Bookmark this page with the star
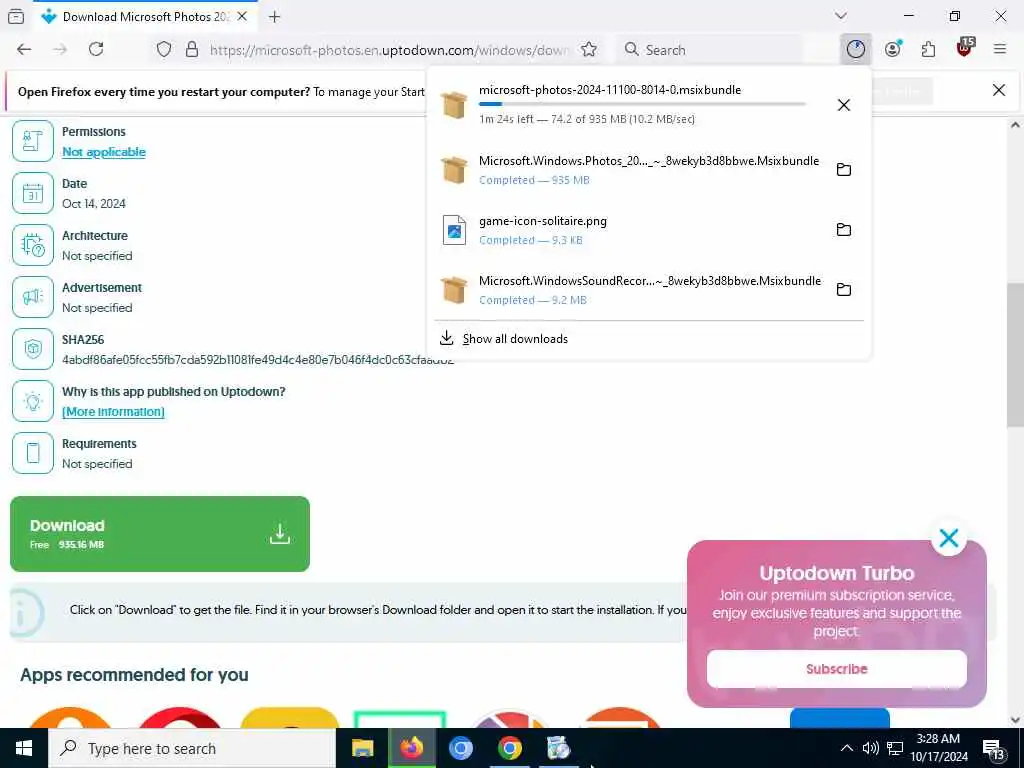This screenshot has width=1024, height=768. click(589, 50)
